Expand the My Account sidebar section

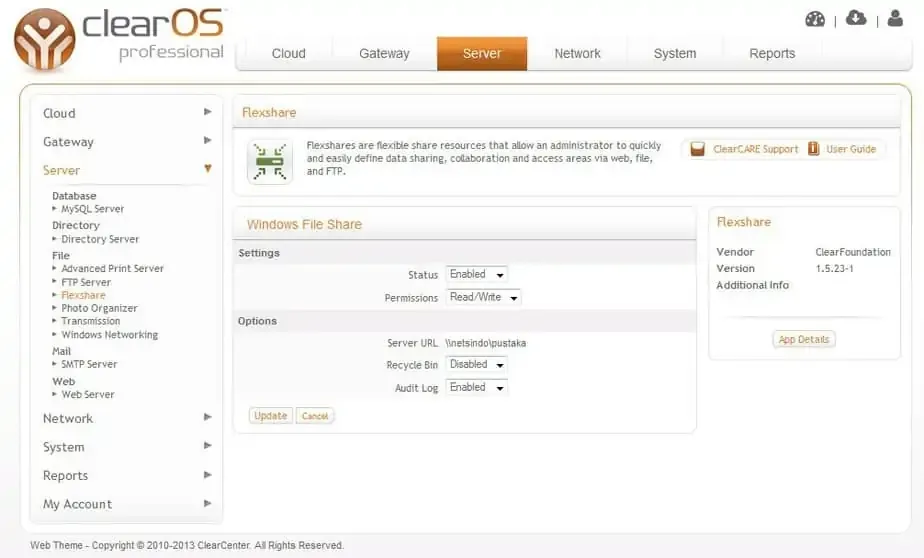point(127,504)
